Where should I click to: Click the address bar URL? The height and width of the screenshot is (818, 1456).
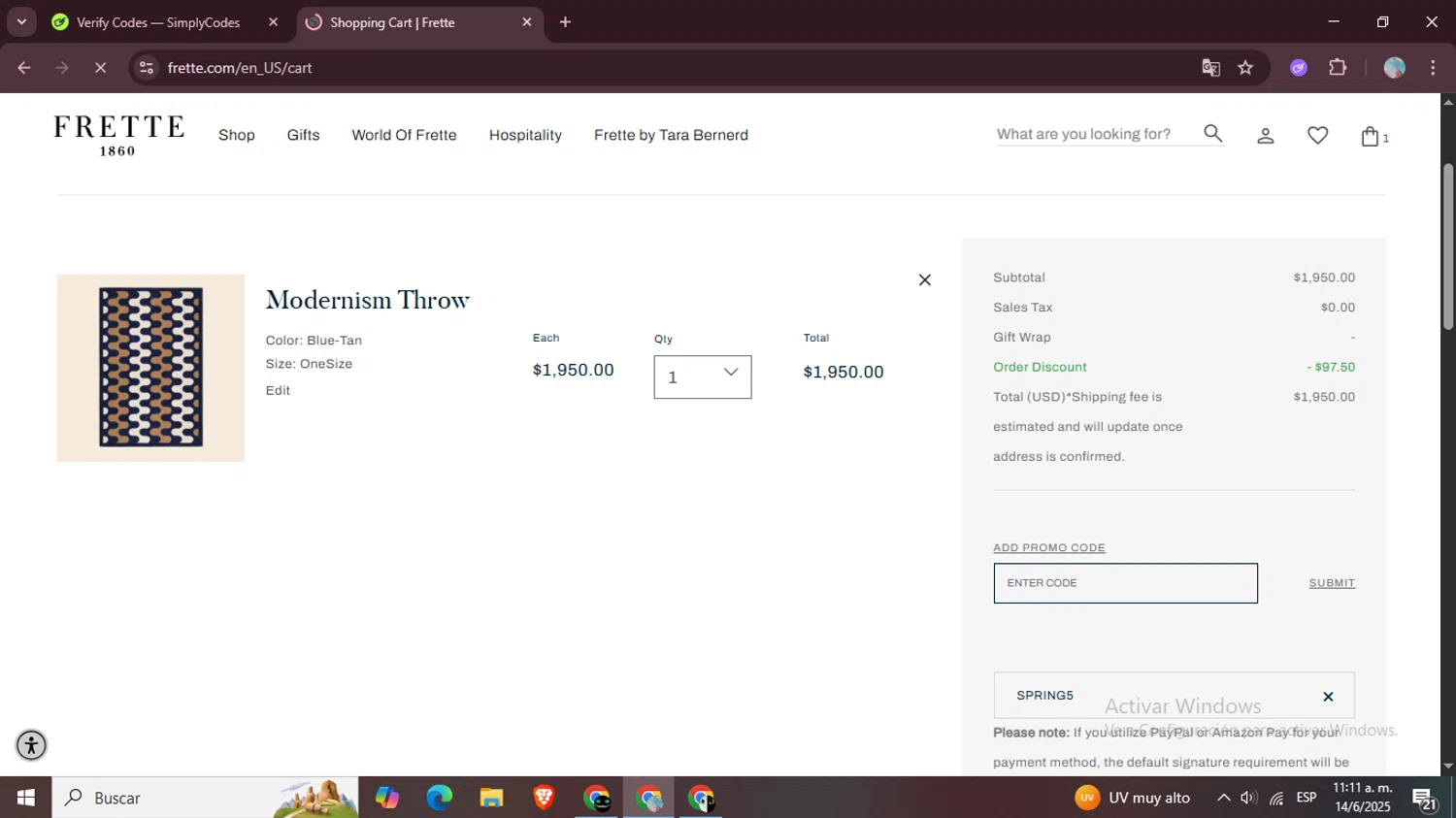tap(240, 68)
